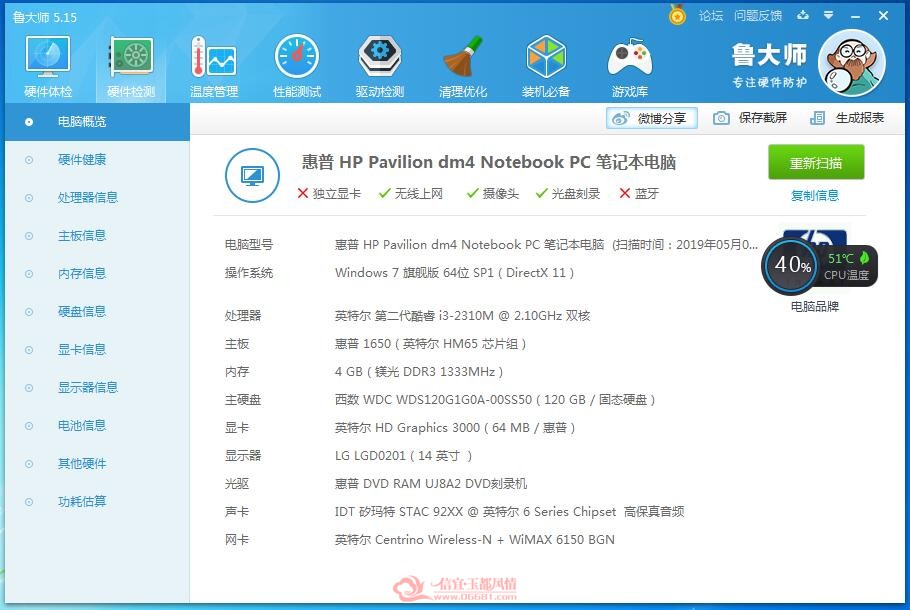Viewport: 910px width, 610px height.
Task: Open 驱动检测 driver detection icon
Action: (380, 66)
